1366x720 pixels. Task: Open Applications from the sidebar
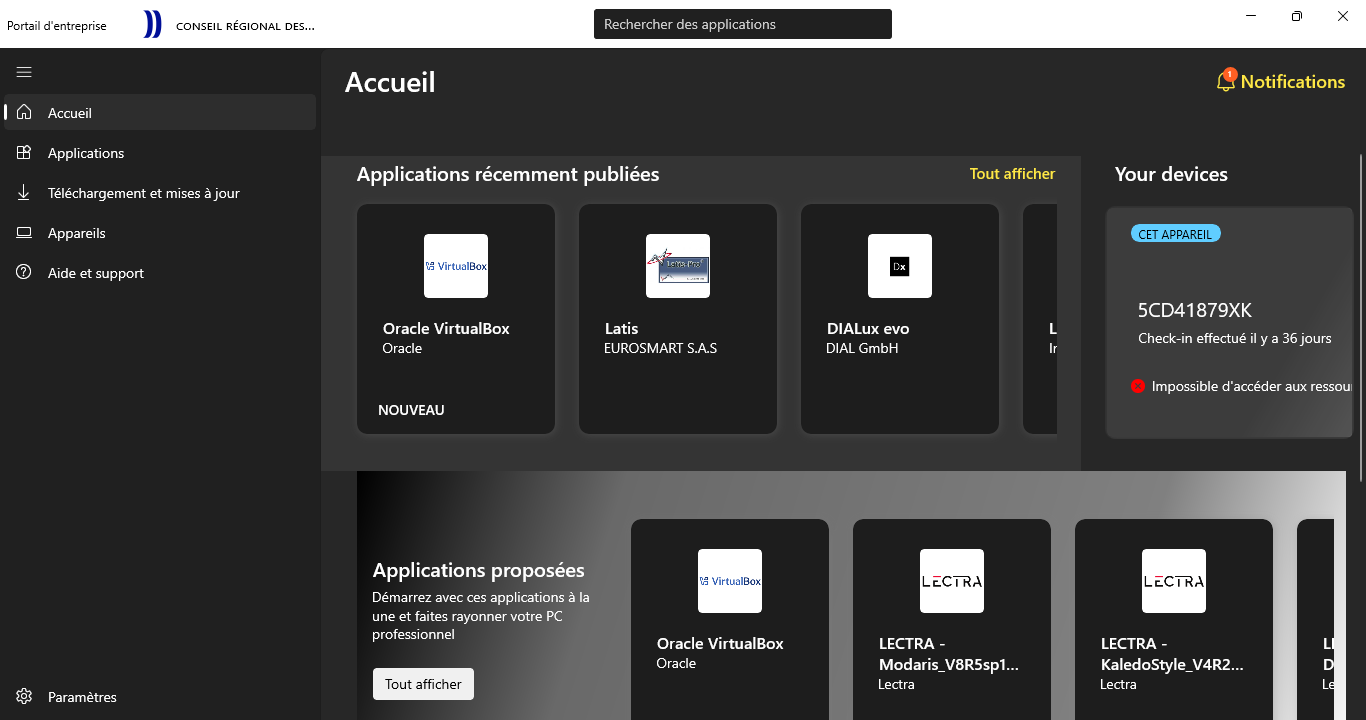pyautogui.click(x=86, y=153)
